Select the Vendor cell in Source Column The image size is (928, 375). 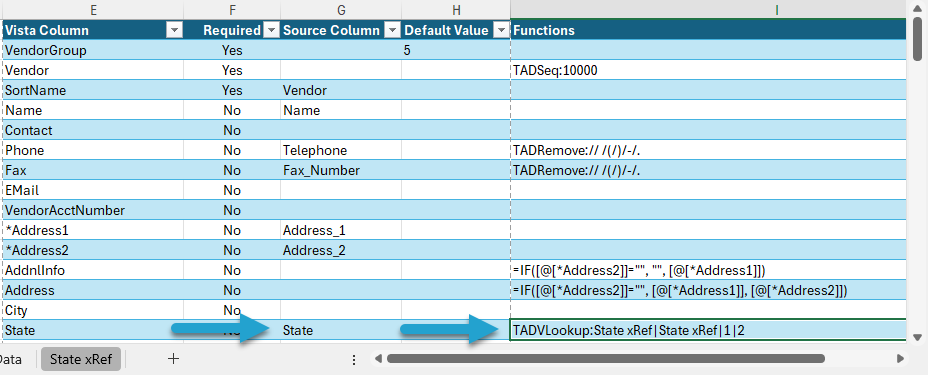coord(341,90)
